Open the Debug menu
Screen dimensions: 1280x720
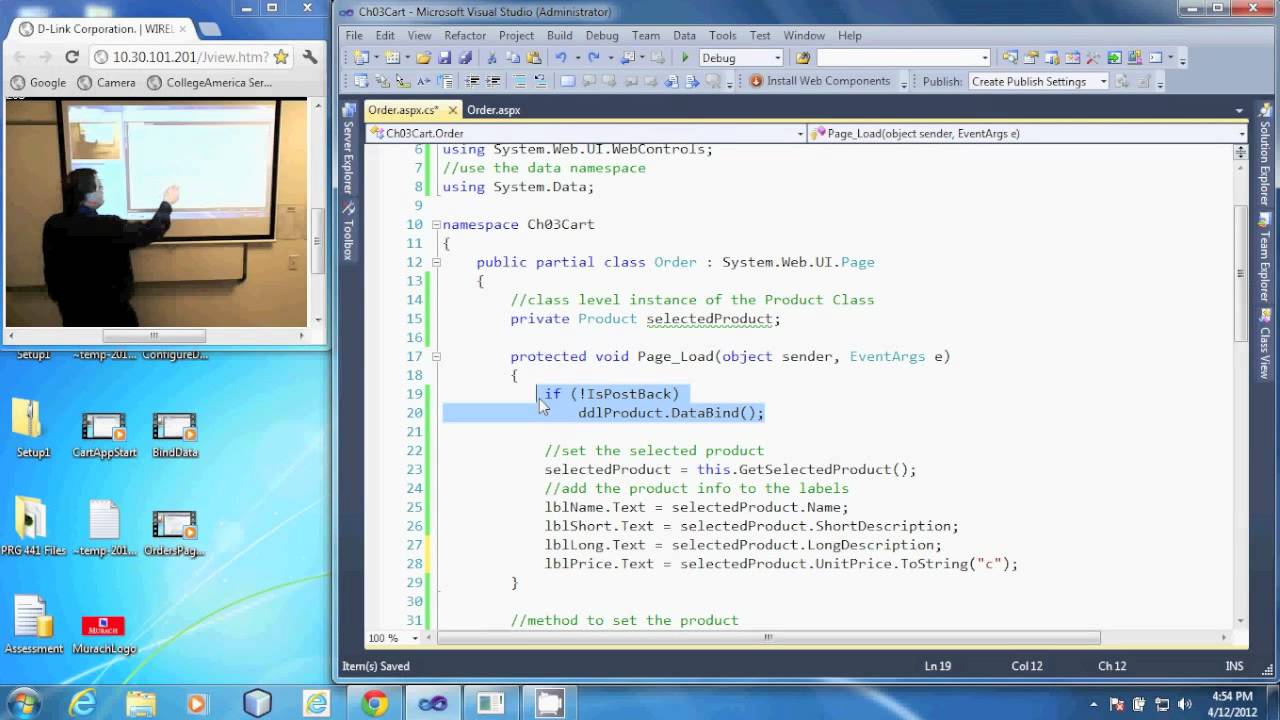click(602, 35)
